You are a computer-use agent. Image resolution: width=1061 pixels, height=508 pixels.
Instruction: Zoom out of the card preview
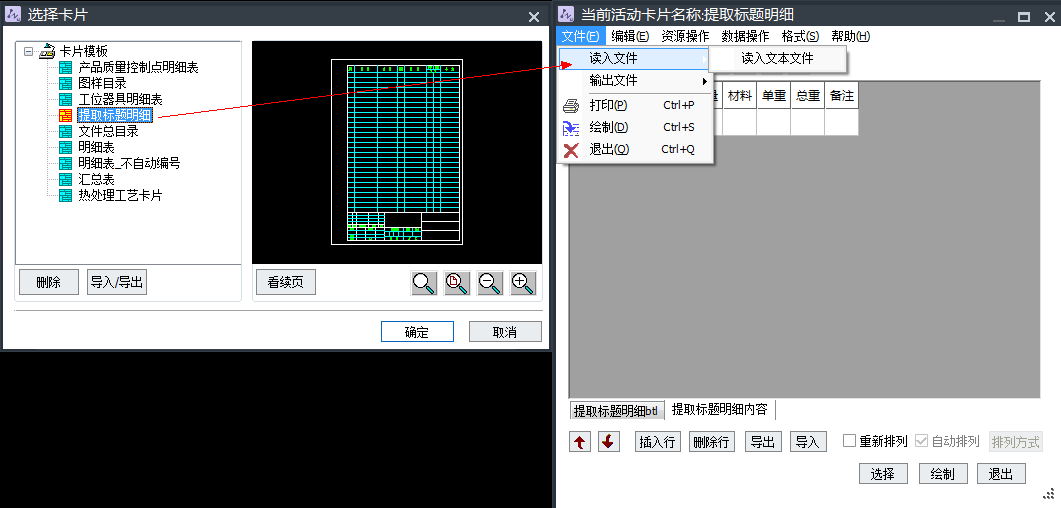coord(490,283)
